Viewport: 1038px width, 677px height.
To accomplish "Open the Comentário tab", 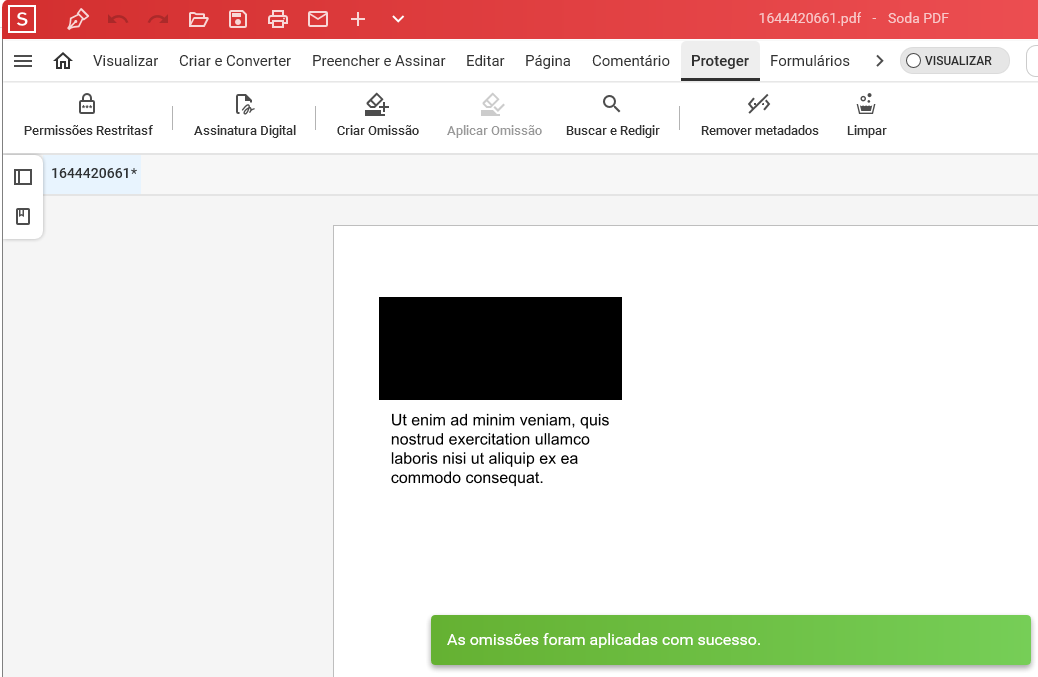I will (x=631, y=61).
